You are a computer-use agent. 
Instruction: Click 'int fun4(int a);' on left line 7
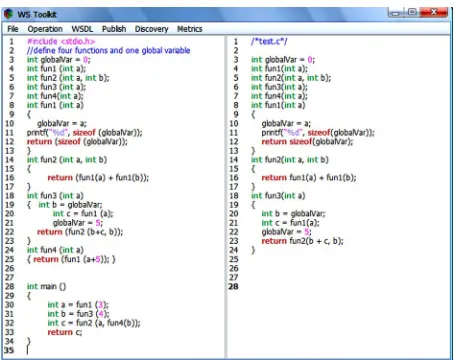pos(55,96)
